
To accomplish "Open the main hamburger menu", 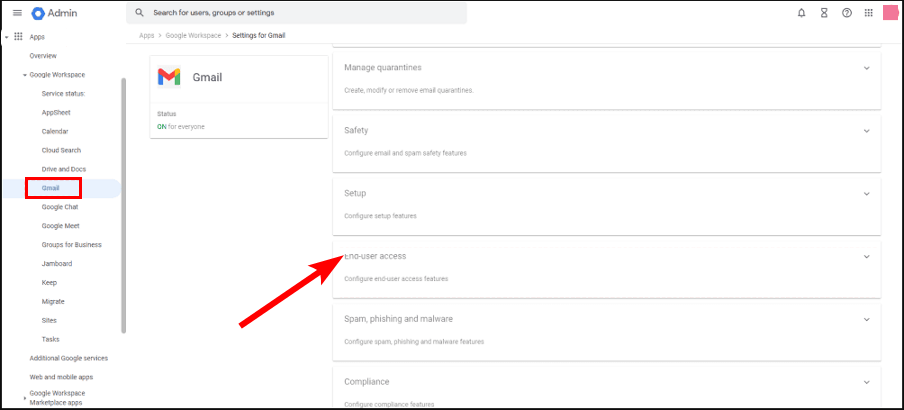I will pyautogui.click(x=17, y=13).
